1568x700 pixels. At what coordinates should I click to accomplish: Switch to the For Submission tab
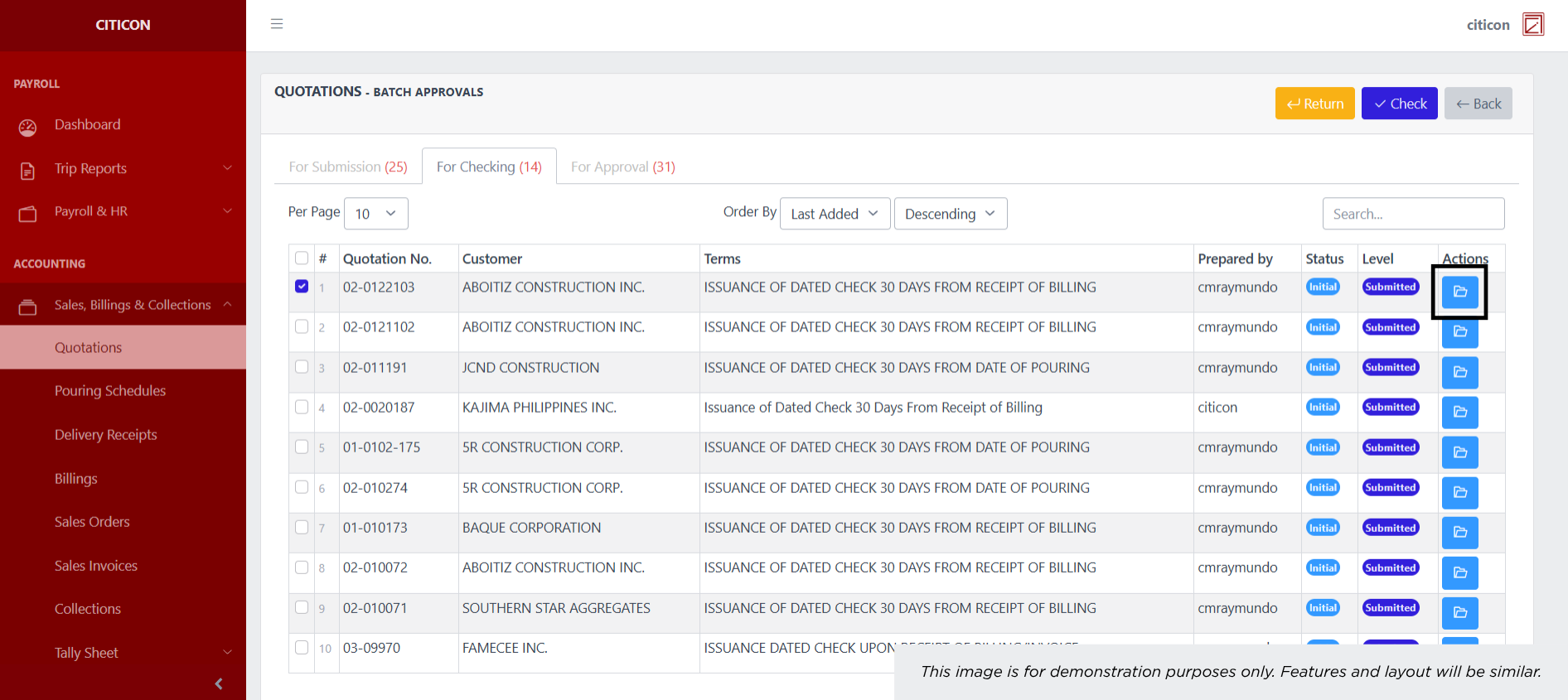[x=348, y=167]
